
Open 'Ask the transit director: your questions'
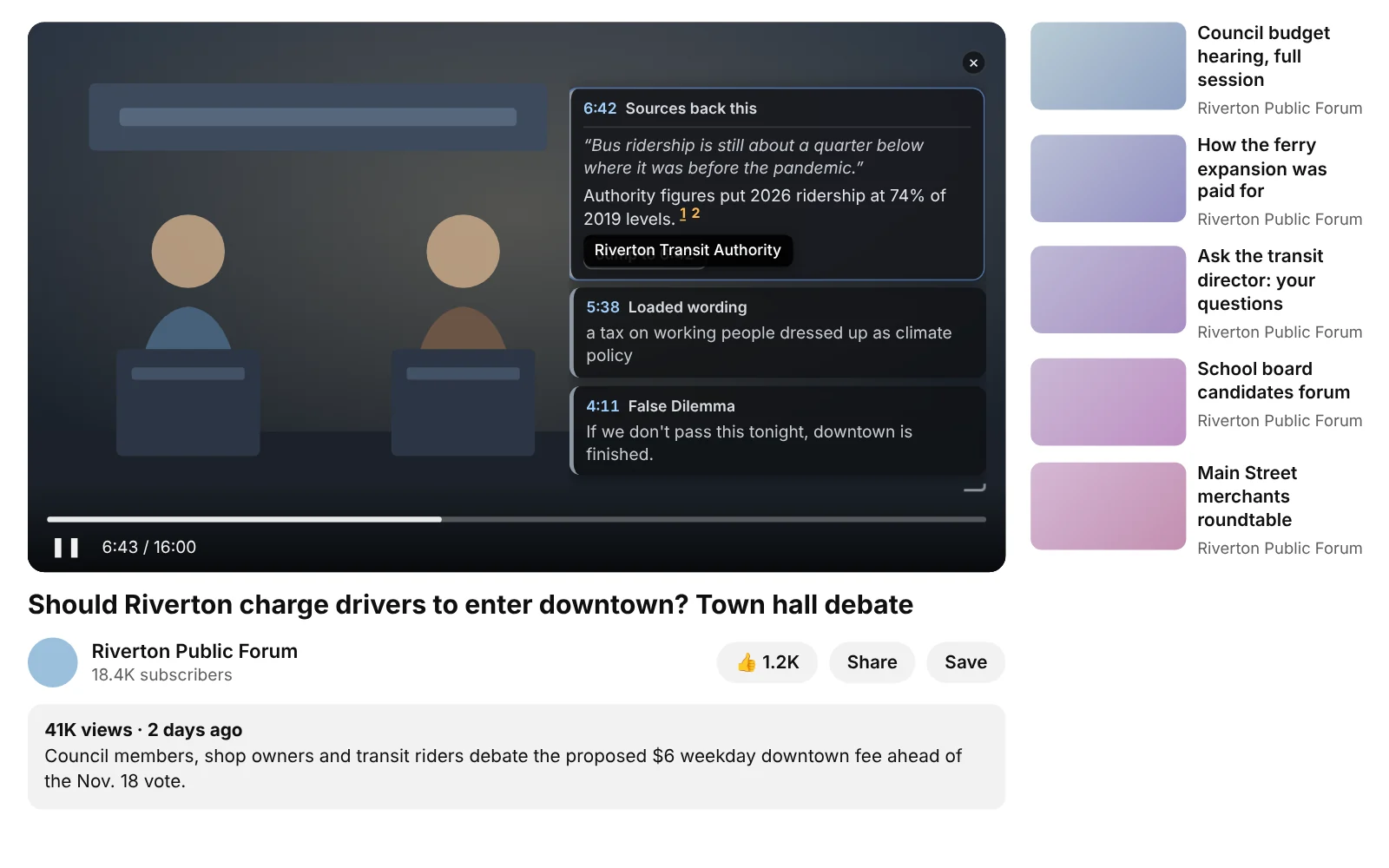tap(1261, 280)
